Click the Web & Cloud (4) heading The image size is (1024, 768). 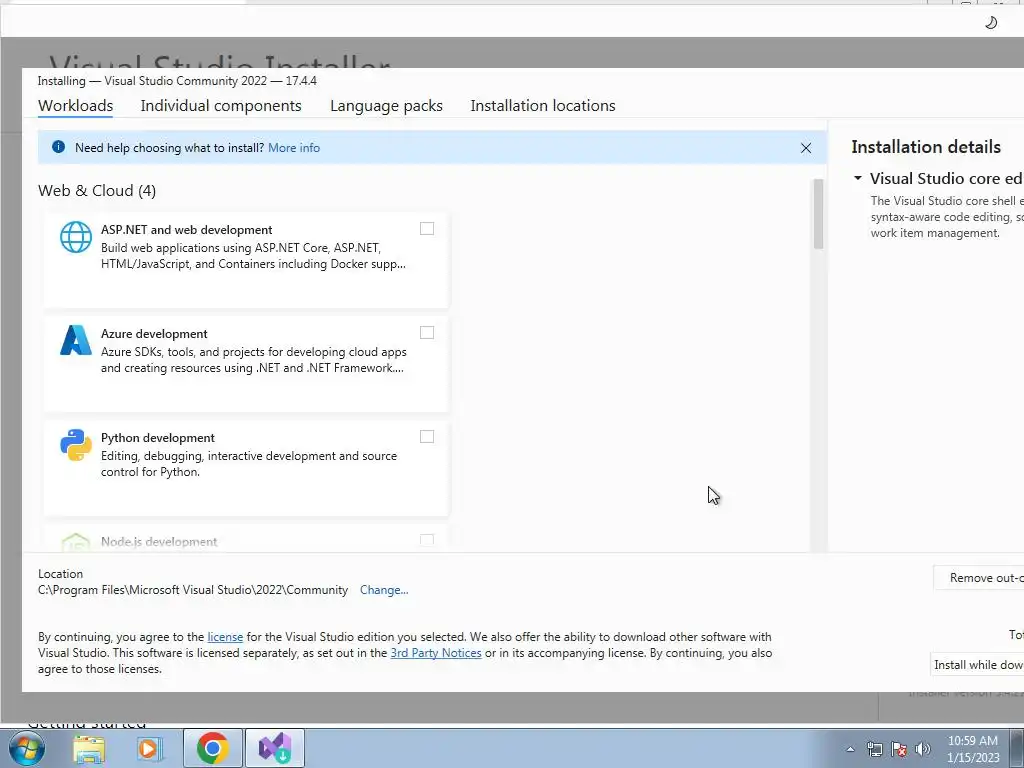pos(97,191)
